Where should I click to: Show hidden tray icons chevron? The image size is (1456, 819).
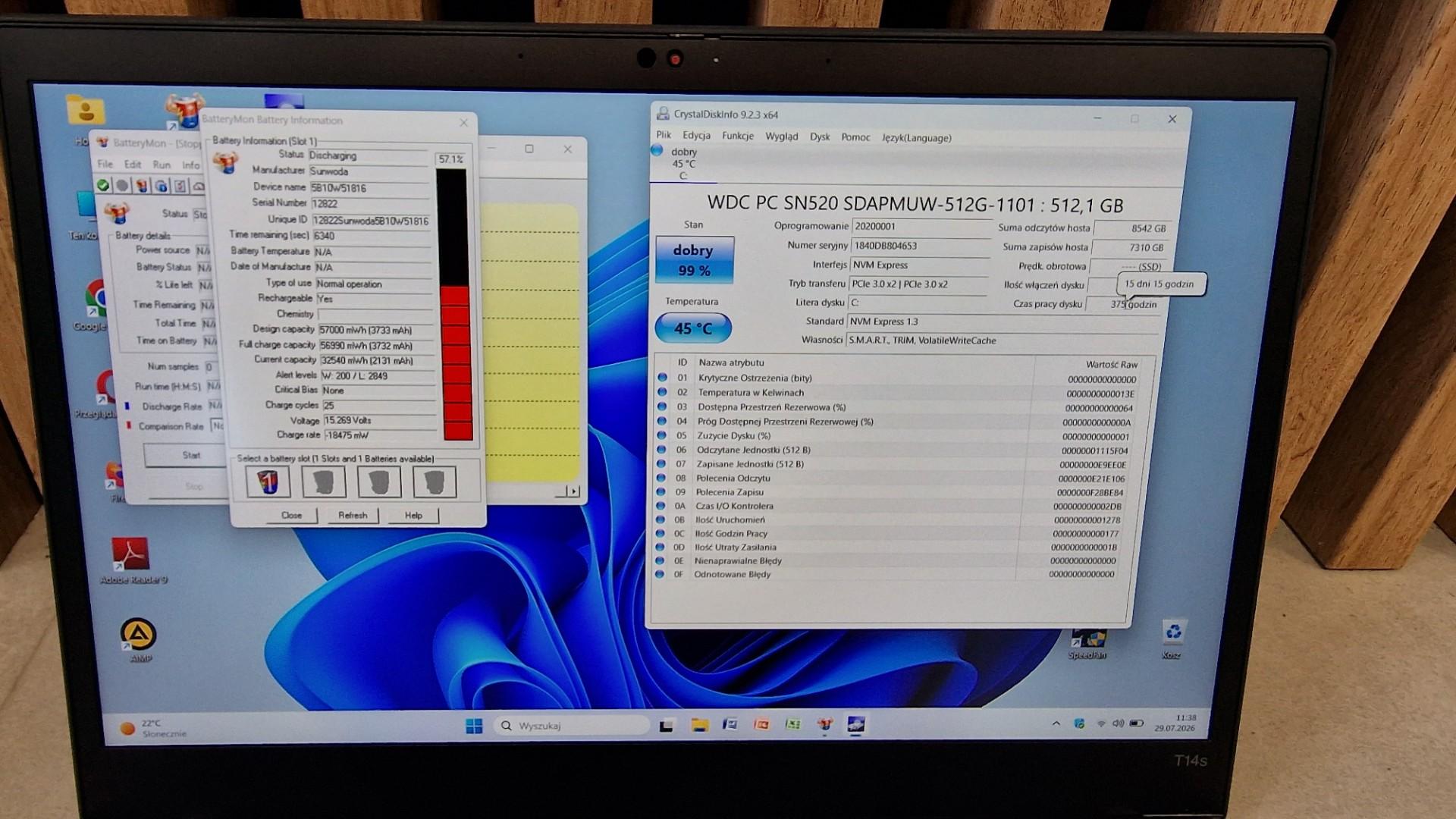(x=1056, y=723)
